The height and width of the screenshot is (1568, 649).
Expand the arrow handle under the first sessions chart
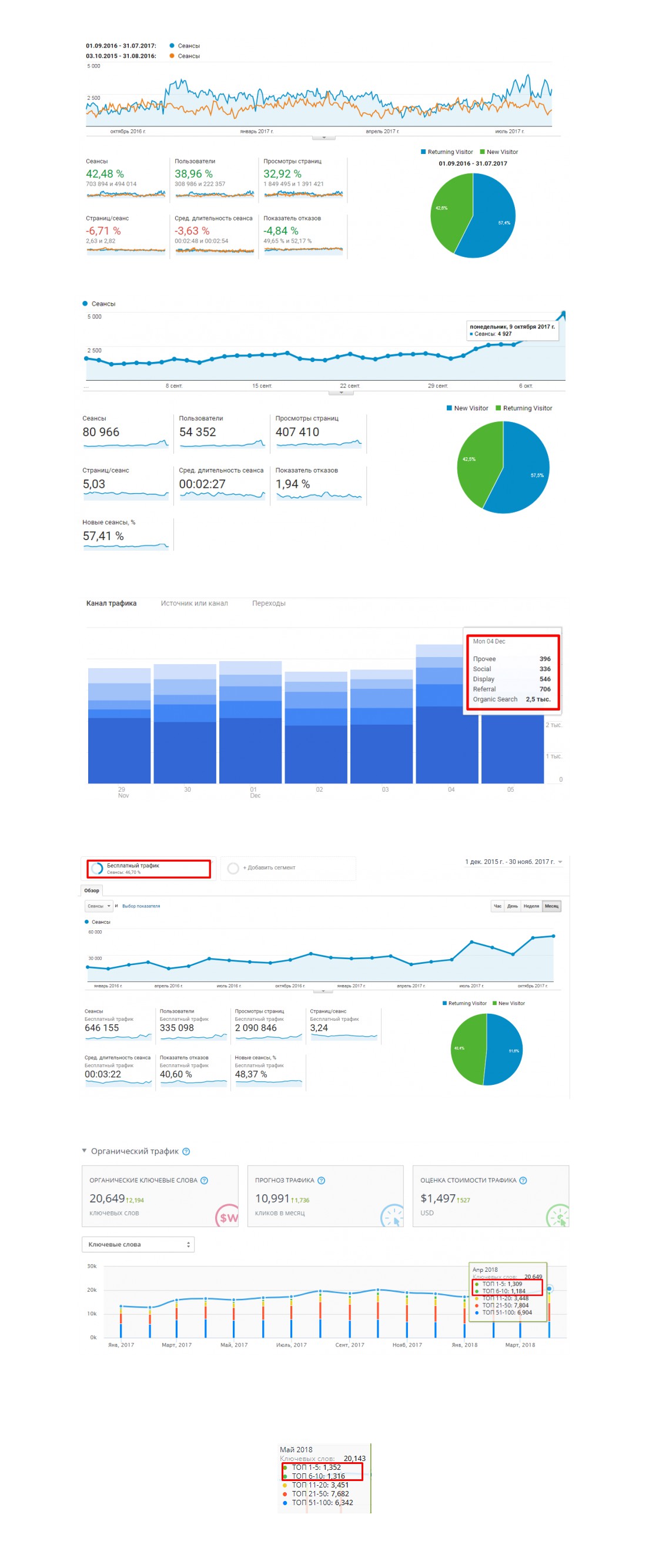324,138
